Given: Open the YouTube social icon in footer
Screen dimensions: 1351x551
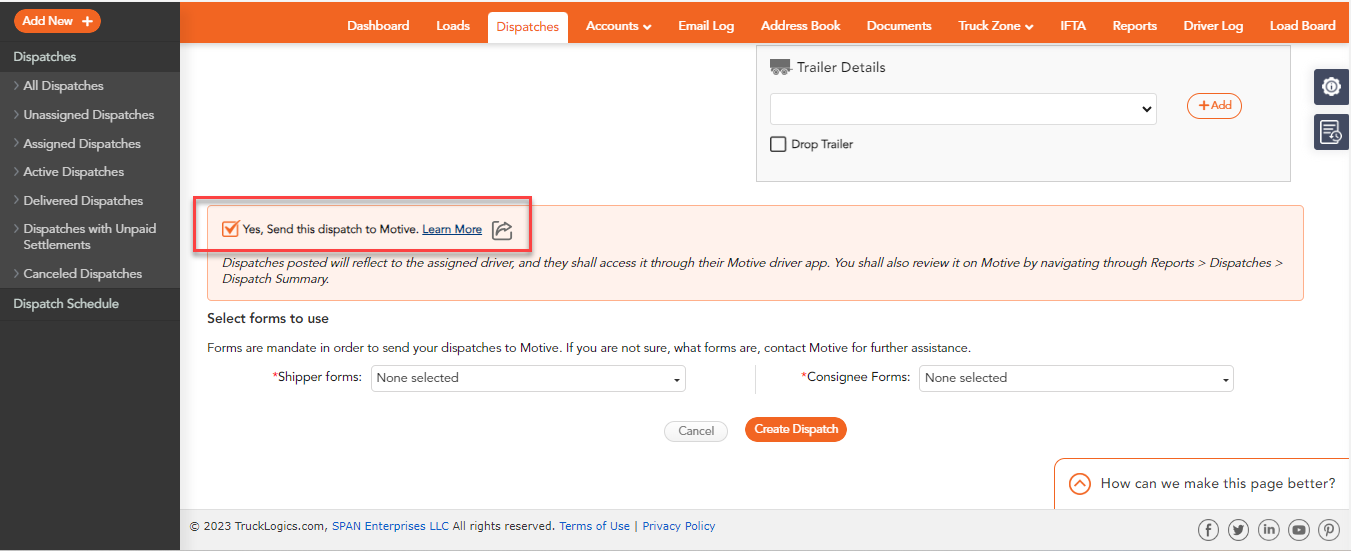Looking at the screenshot, I should pyautogui.click(x=1299, y=530).
